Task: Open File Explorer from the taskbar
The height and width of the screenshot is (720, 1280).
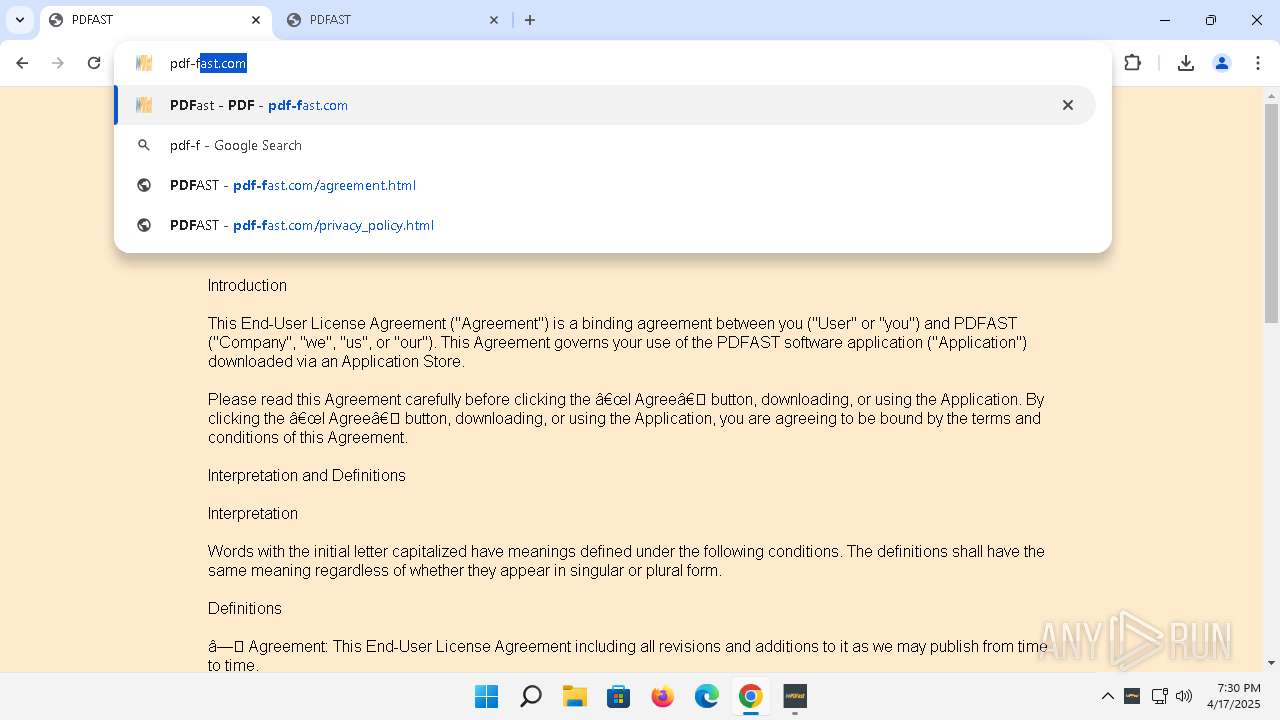Action: (x=575, y=696)
